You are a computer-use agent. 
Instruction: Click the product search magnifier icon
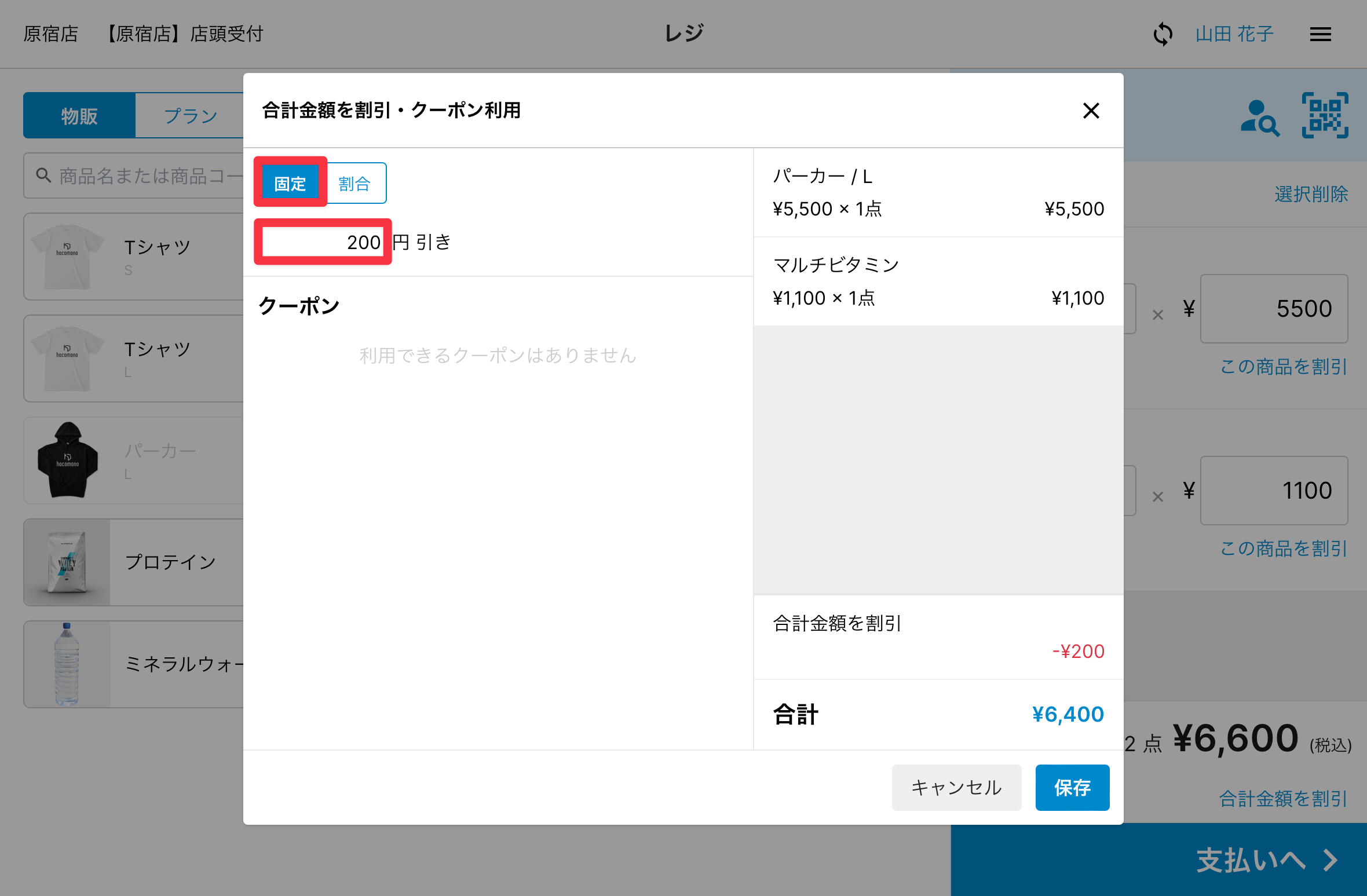pyautogui.click(x=43, y=175)
